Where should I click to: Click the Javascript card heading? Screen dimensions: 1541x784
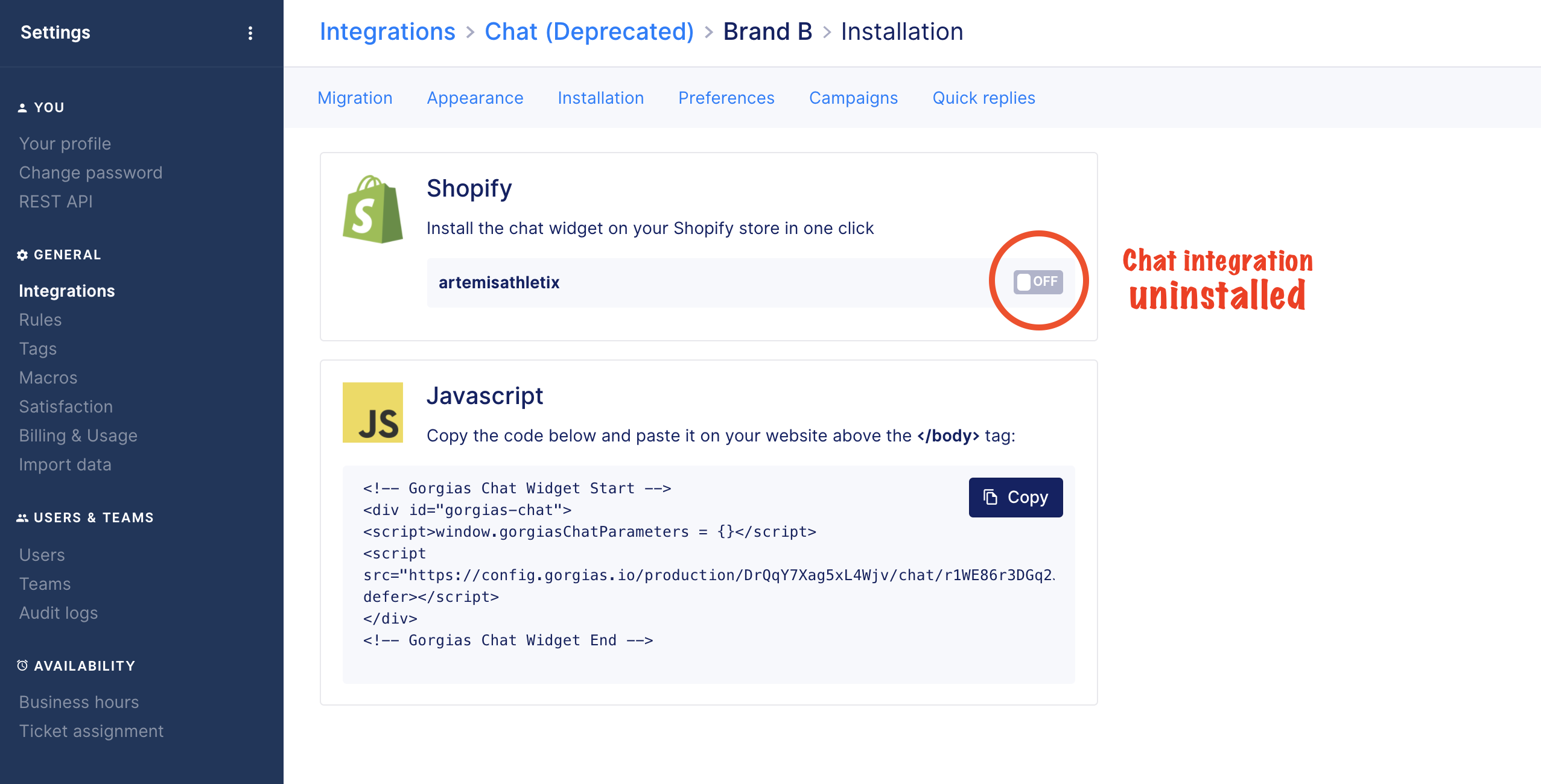click(x=485, y=396)
